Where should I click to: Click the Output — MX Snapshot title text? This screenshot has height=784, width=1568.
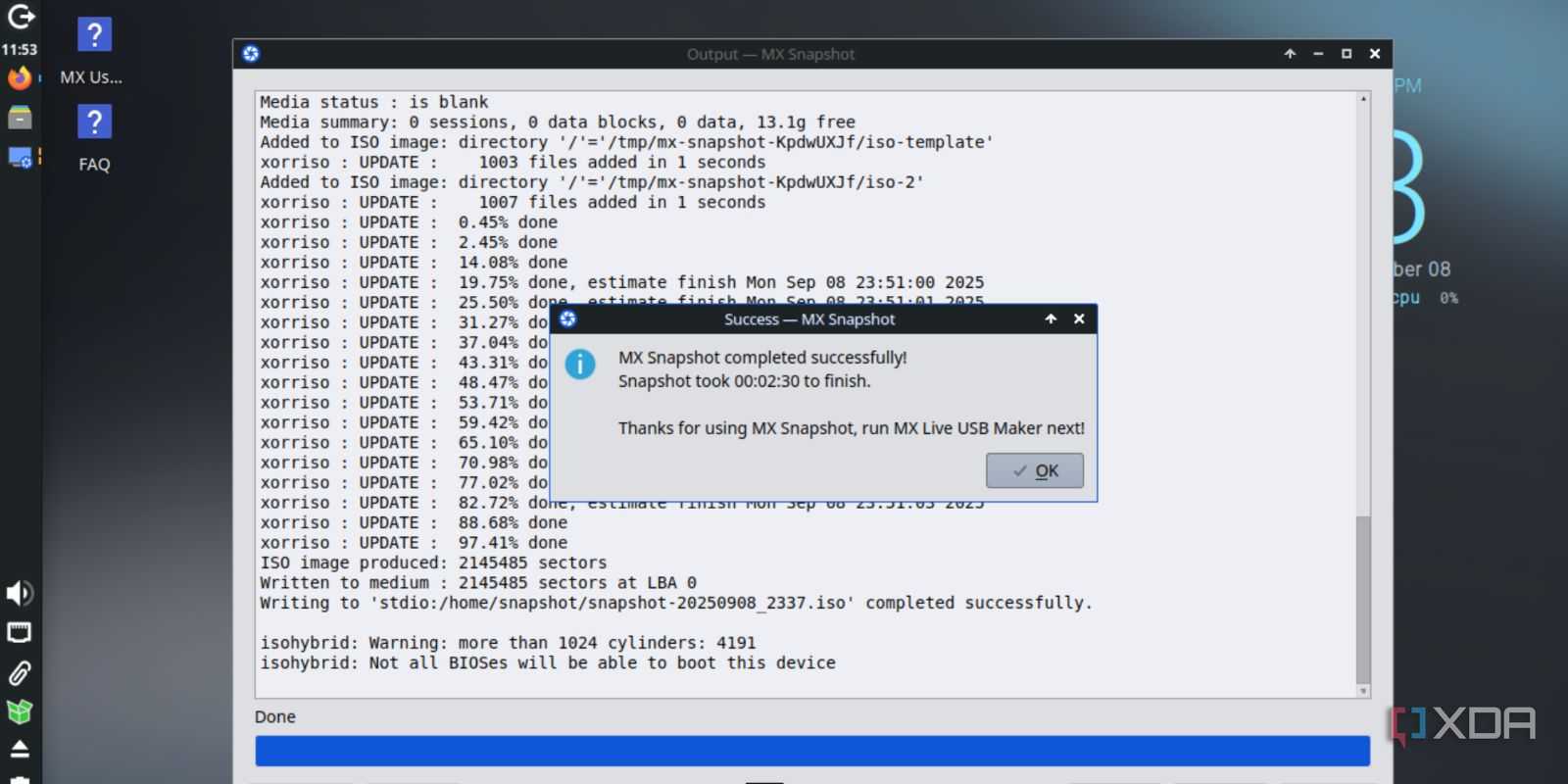click(770, 54)
